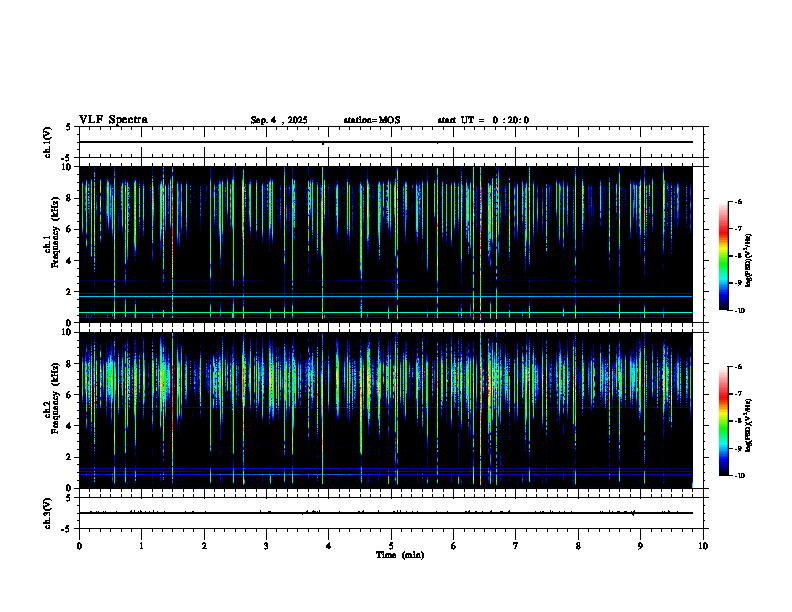792x612 pixels.
Task: Click the '5' tick label on time axis
Action: click(391, 546)
